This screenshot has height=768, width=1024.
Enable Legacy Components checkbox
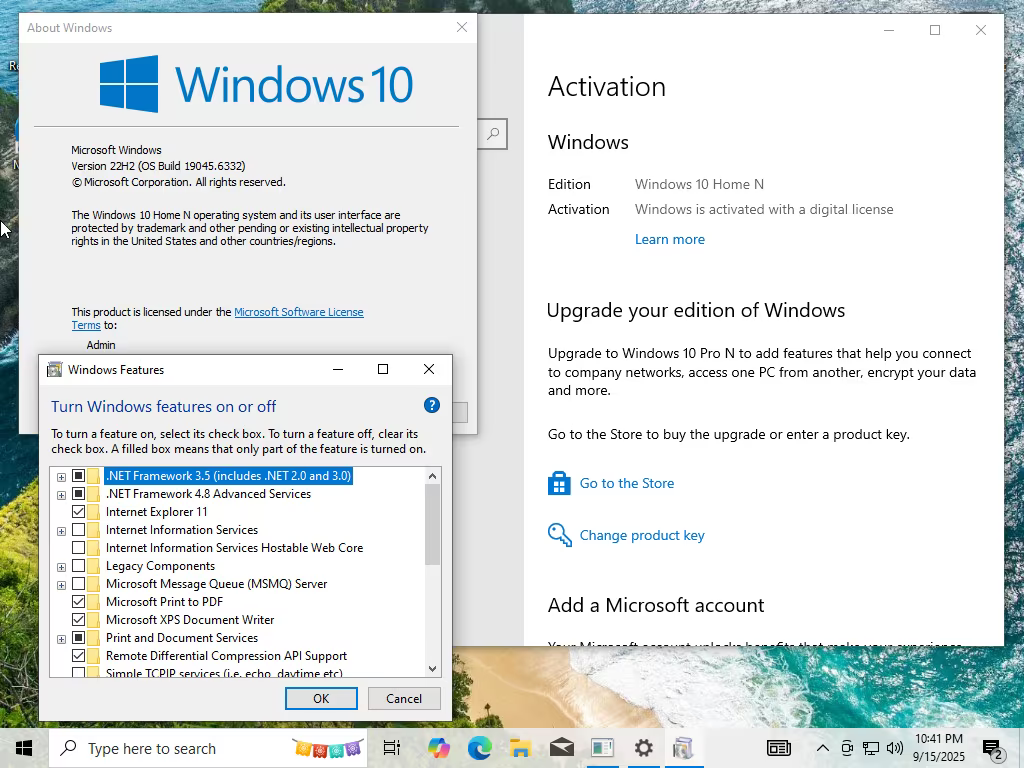point(78,566)
